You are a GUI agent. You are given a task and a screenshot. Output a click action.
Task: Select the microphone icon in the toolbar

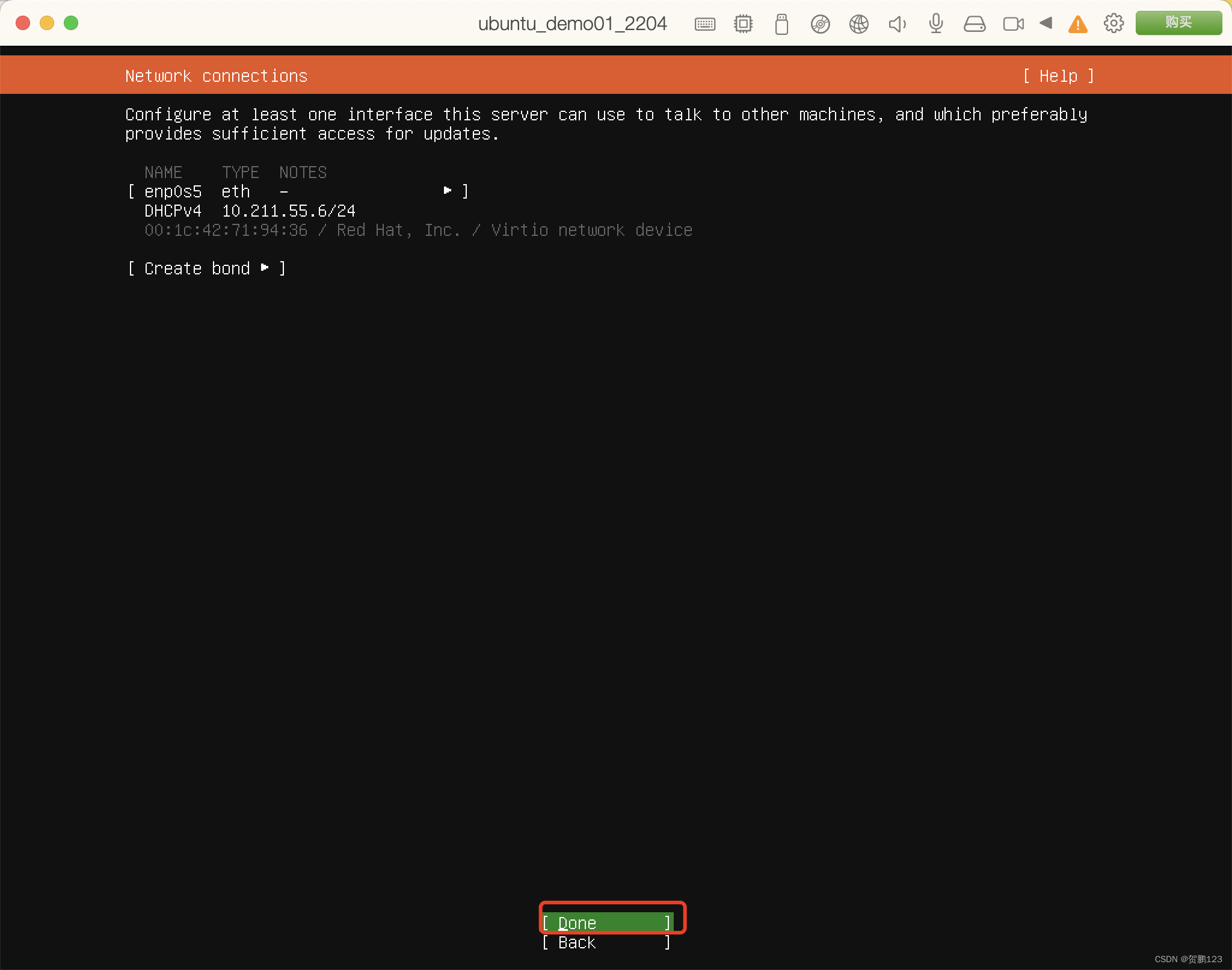(935, 23)
